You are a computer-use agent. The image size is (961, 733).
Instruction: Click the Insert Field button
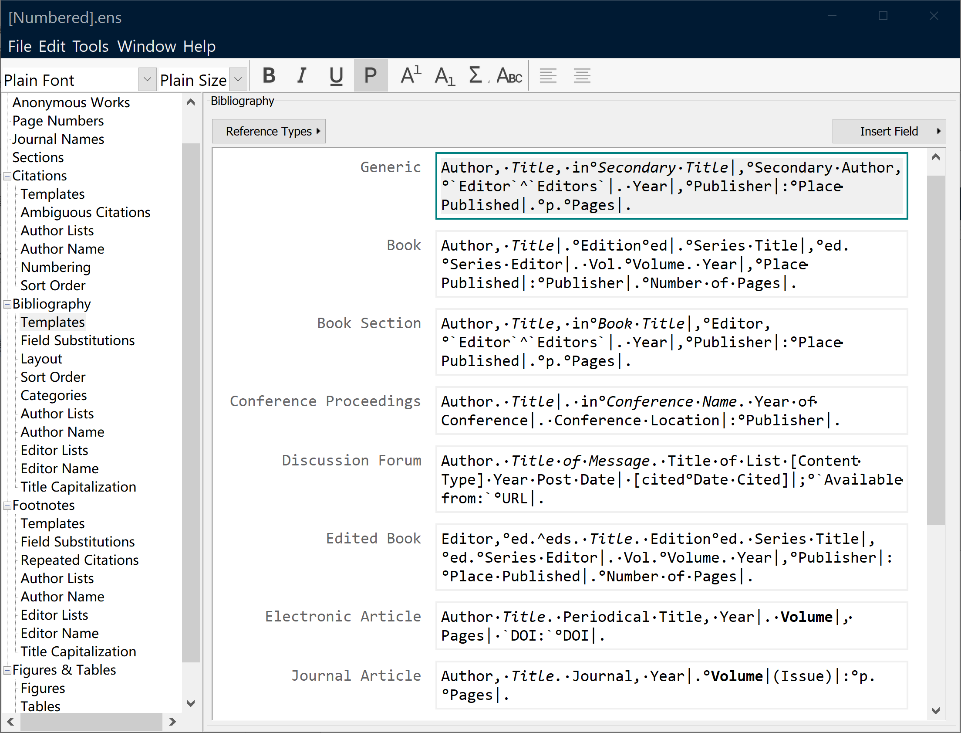coord(889,131)
